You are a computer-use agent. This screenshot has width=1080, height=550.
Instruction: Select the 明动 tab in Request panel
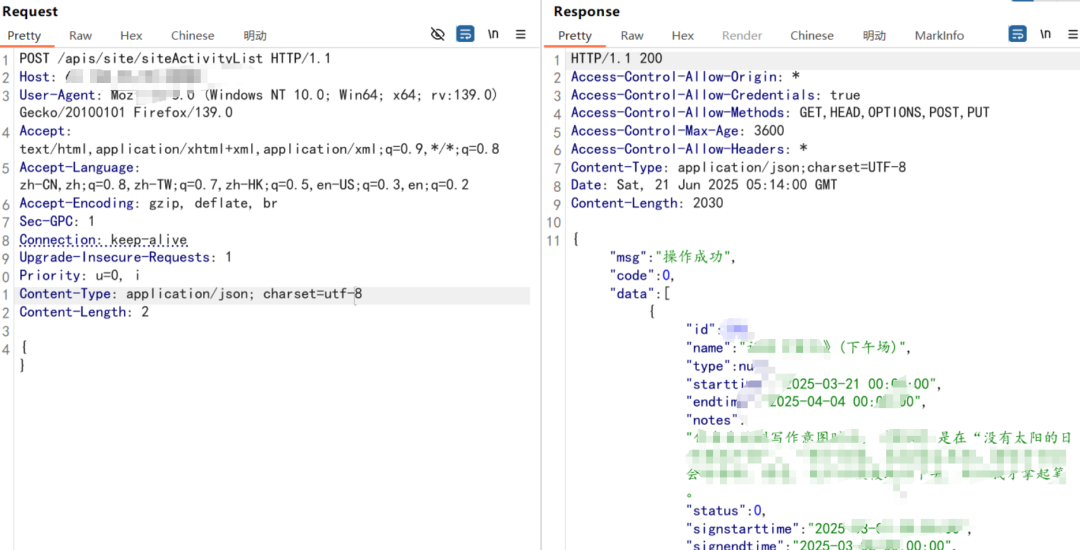point(255,36)
